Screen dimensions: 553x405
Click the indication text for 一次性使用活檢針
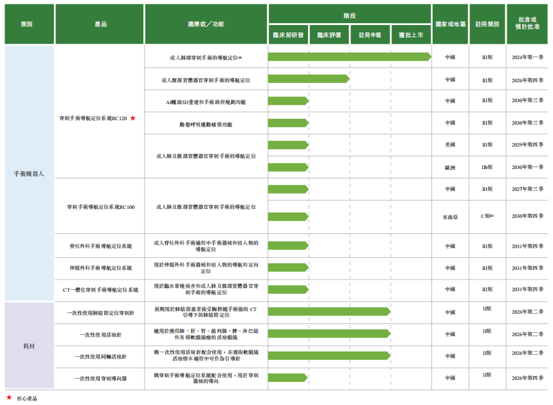point(206,334)
